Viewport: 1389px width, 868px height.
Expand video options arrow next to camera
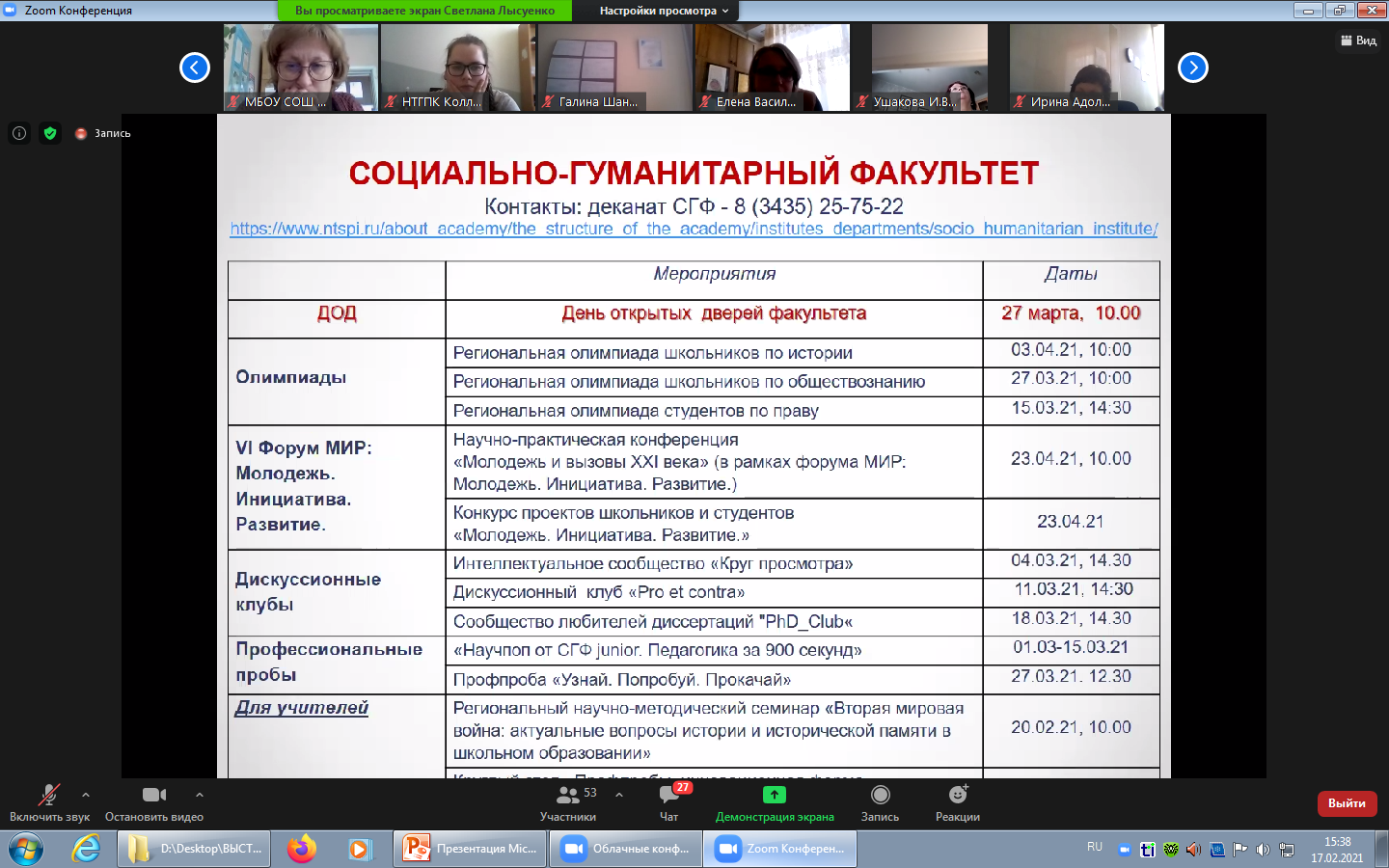coord(200,795)
